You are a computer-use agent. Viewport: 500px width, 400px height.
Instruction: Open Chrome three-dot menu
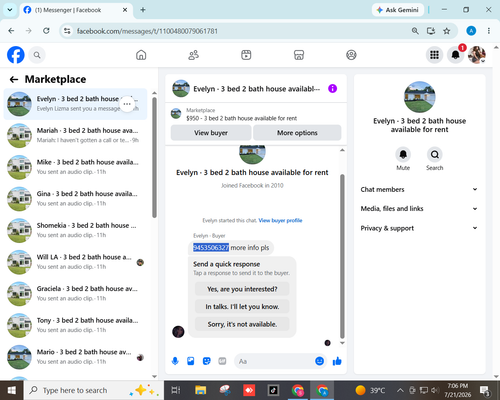click(x=489, y=31)
